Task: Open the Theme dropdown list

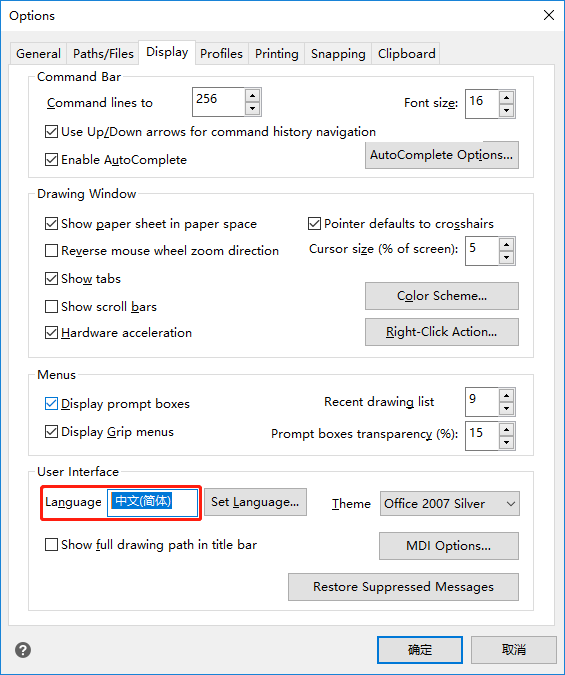Action: pyautogui.click(x=450, y=503)
